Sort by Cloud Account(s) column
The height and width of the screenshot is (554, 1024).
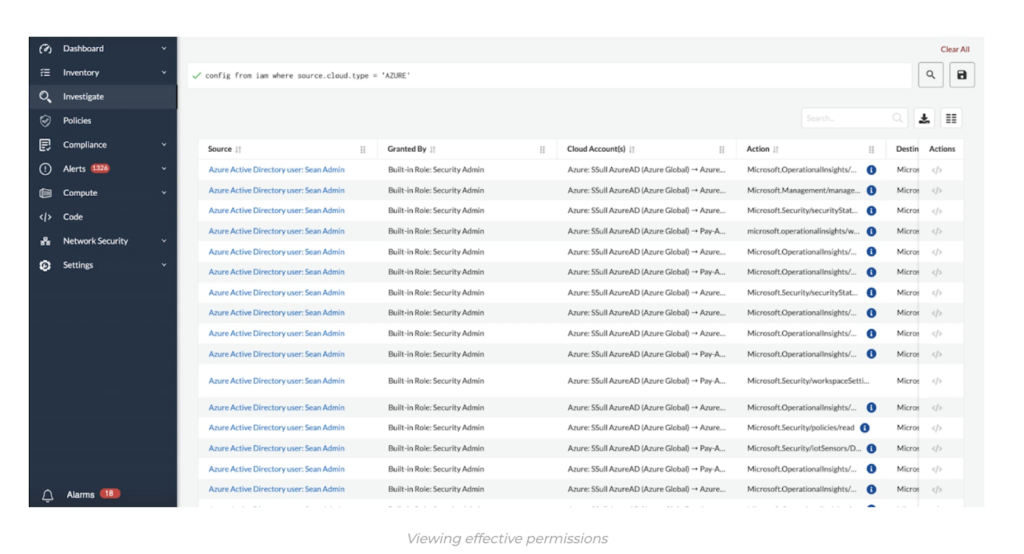click(632, 150)
